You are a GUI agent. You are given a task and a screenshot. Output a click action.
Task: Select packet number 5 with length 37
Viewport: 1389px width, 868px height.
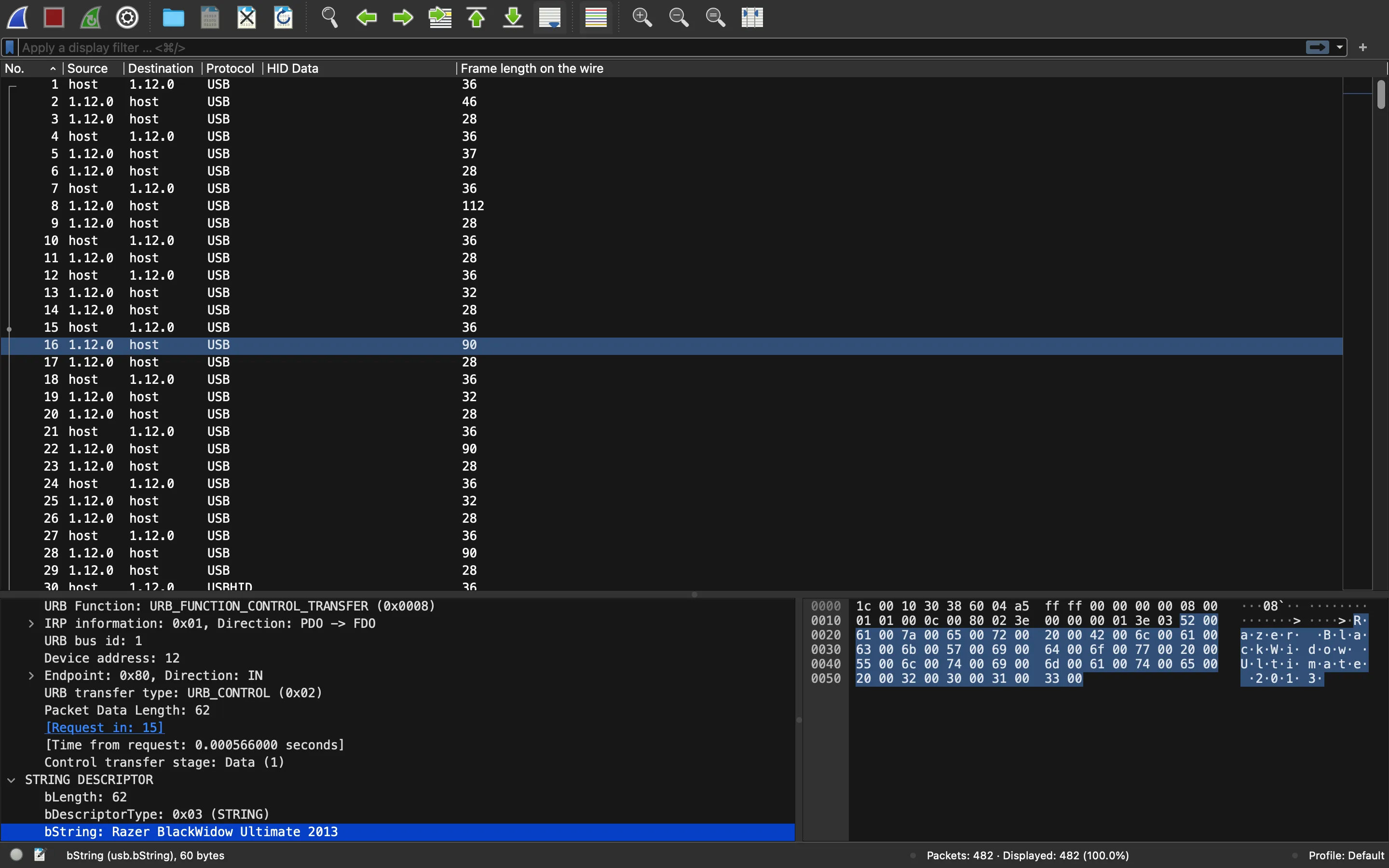pos(671,154)
